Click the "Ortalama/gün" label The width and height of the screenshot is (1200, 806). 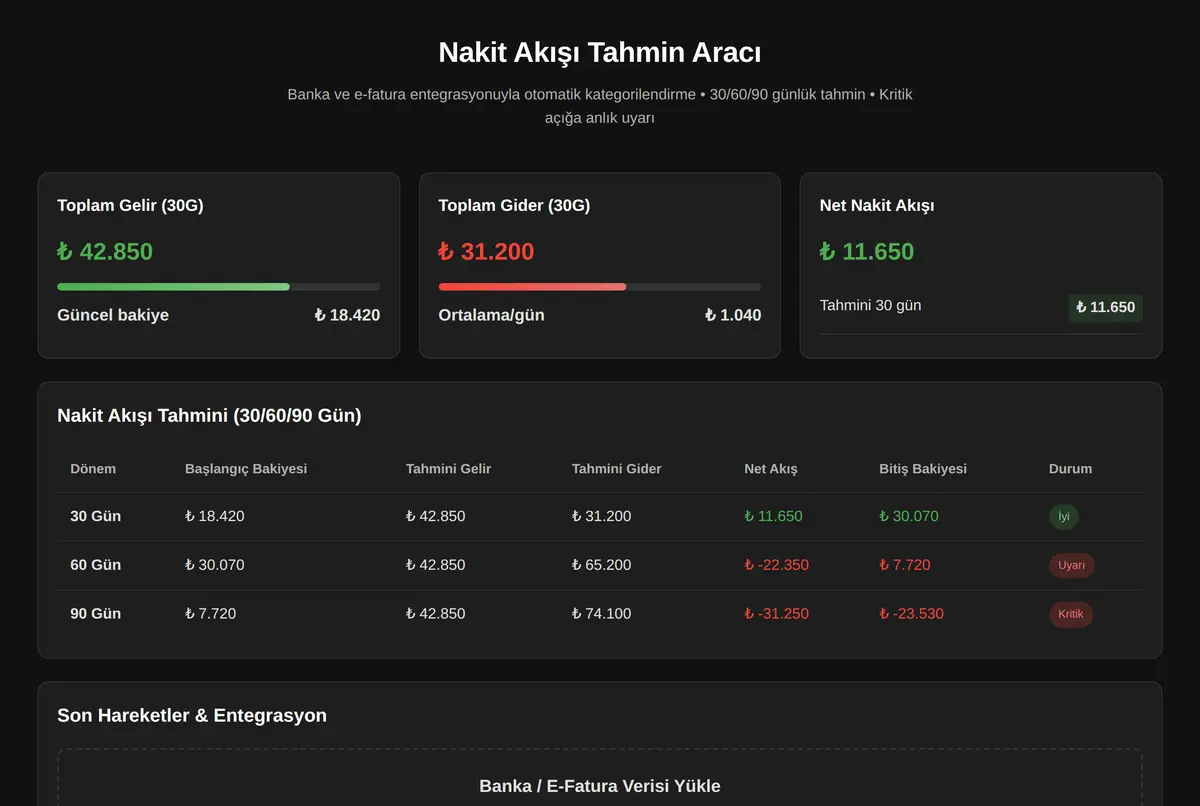pos(491,315)
